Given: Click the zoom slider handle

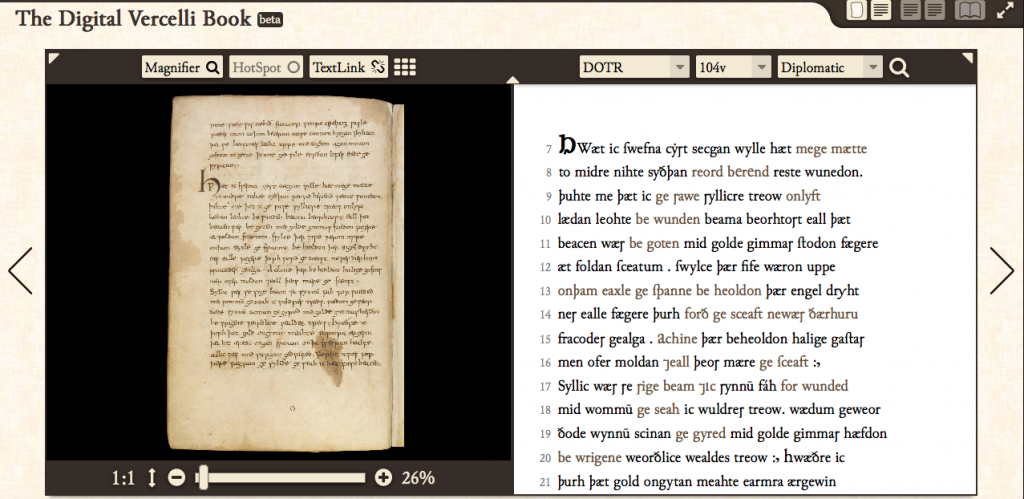Looking at the screenshot, I should (202, 478).
